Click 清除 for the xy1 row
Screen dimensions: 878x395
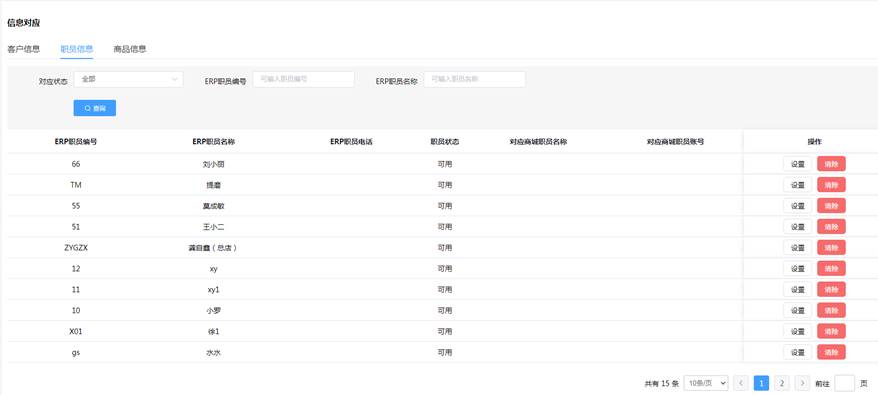832,290
